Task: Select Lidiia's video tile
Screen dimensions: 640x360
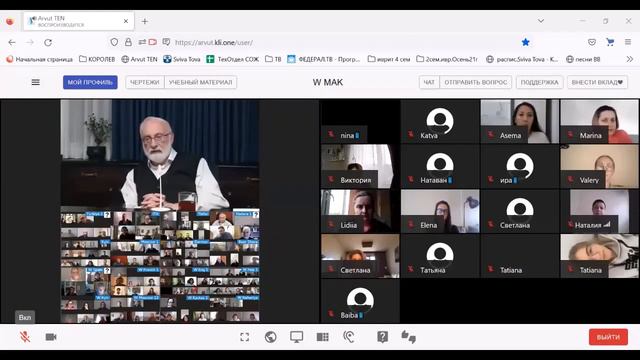Action: [x=360, y=211]
